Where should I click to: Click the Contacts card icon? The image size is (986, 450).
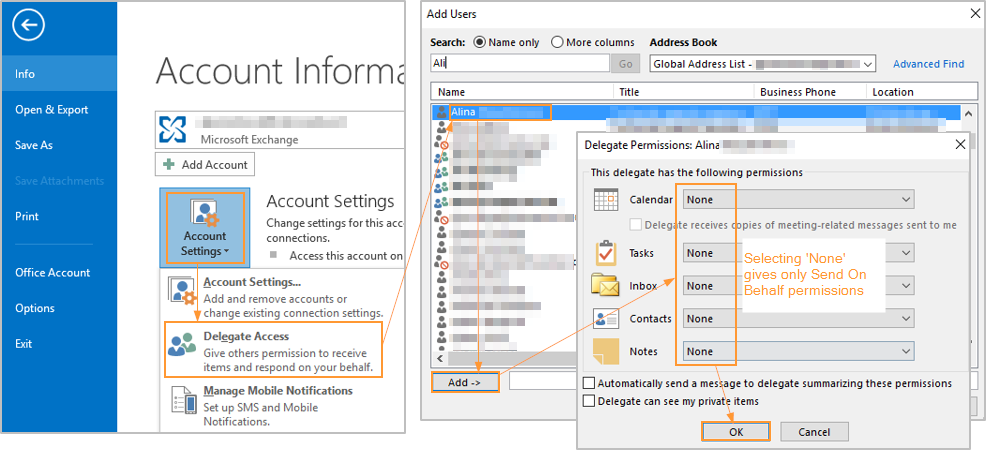(x=606, y=319)
